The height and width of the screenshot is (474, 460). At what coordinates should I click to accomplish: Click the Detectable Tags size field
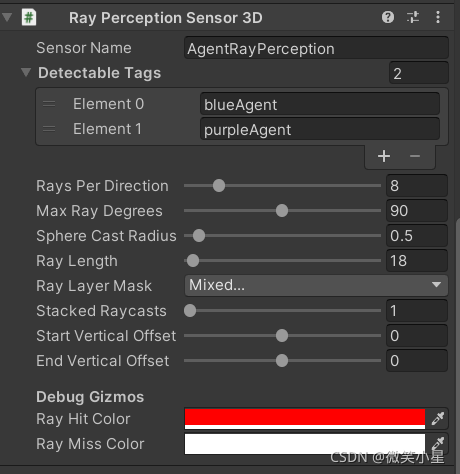click(418, 73)
